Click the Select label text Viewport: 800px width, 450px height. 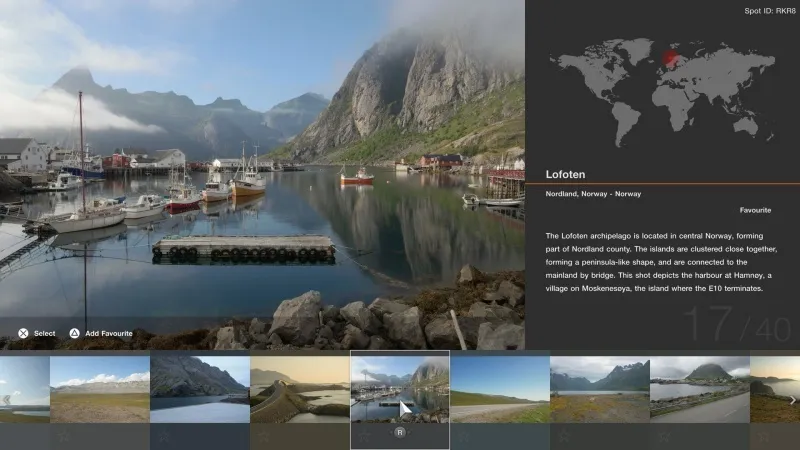(x=45, y=333)
